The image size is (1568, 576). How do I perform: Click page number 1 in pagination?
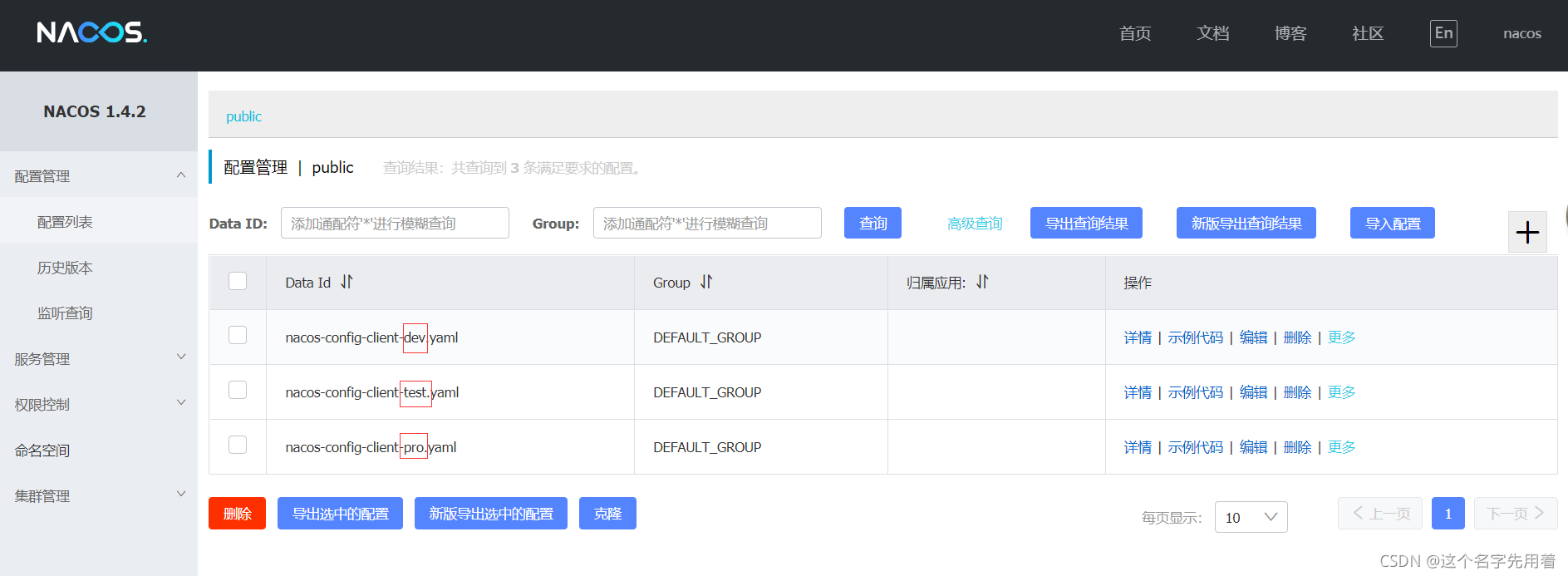[1448, 514]
